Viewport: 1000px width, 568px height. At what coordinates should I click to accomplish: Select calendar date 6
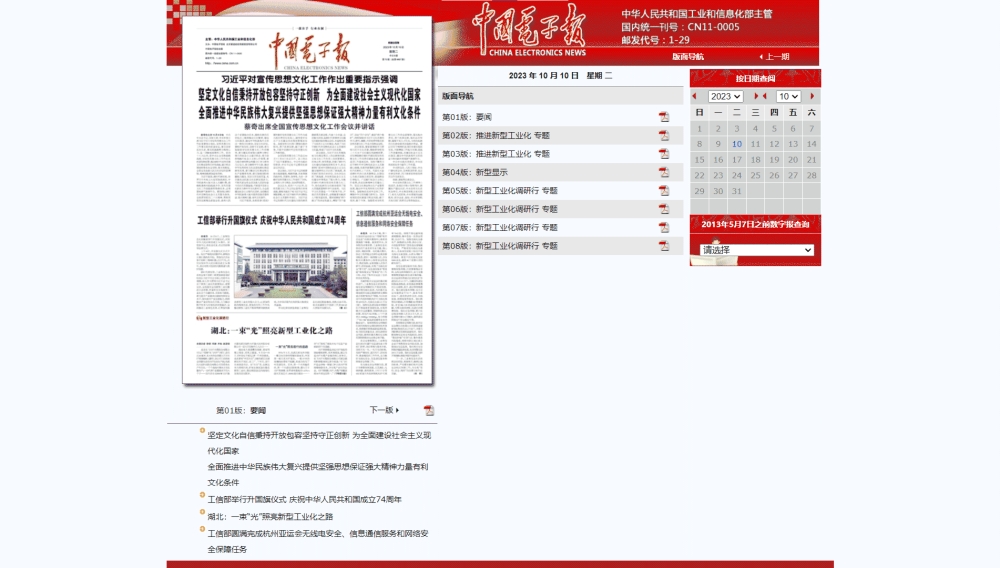(x=793, y=128)
